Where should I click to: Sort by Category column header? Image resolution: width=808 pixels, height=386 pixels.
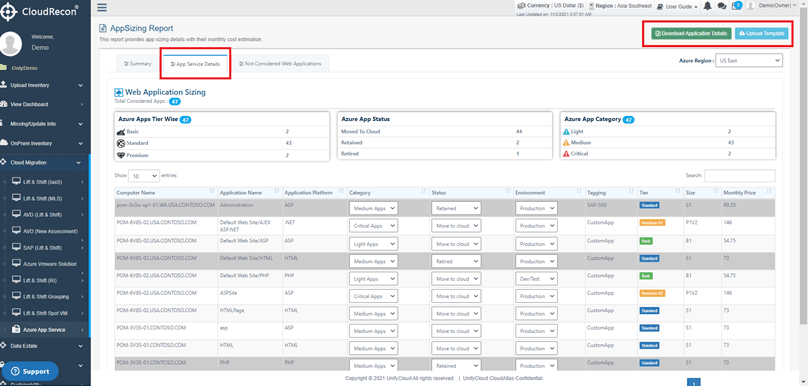pyautogui.click(x=388, y=192)
